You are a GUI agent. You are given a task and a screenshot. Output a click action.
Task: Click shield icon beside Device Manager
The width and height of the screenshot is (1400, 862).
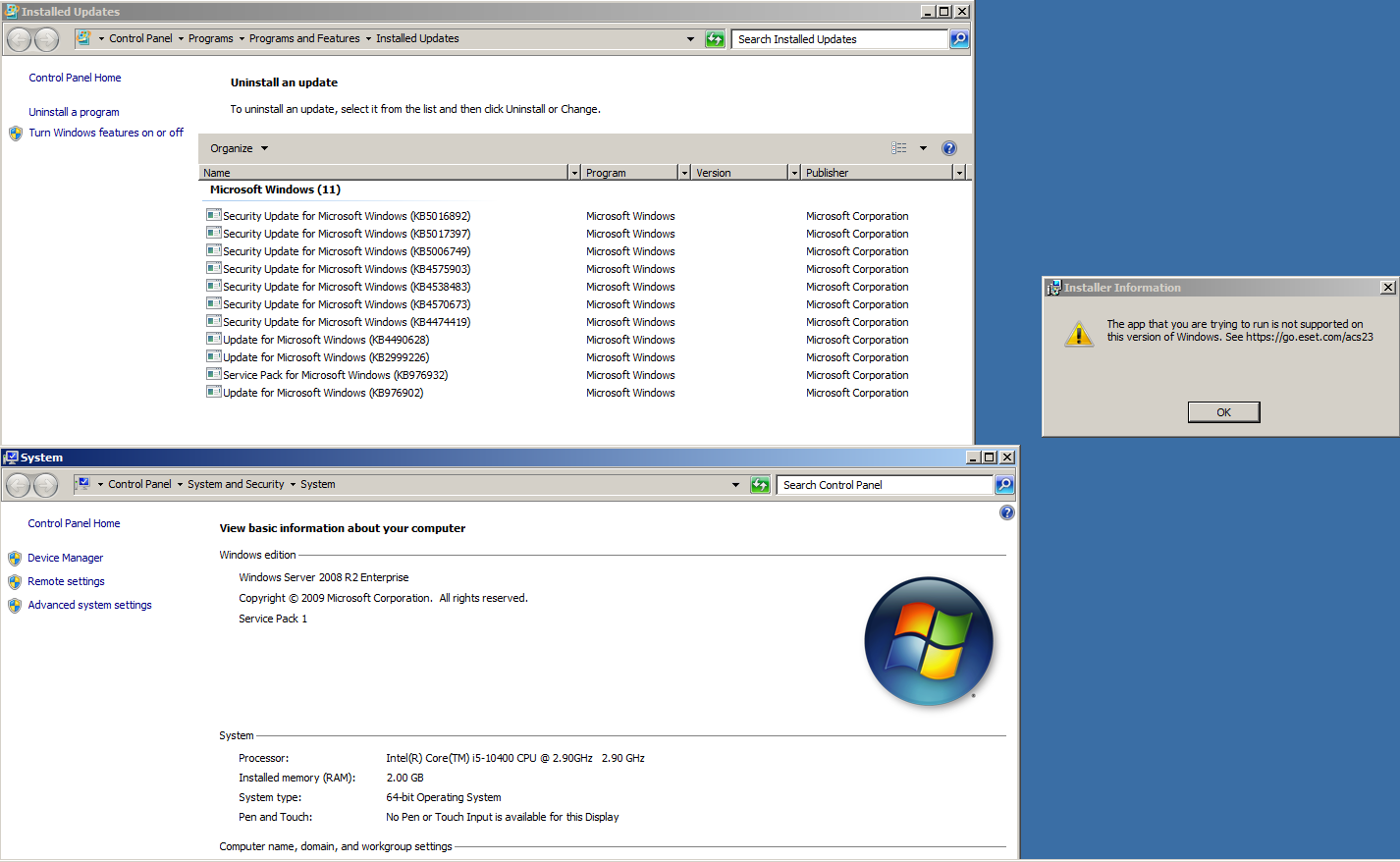(15, 559)
